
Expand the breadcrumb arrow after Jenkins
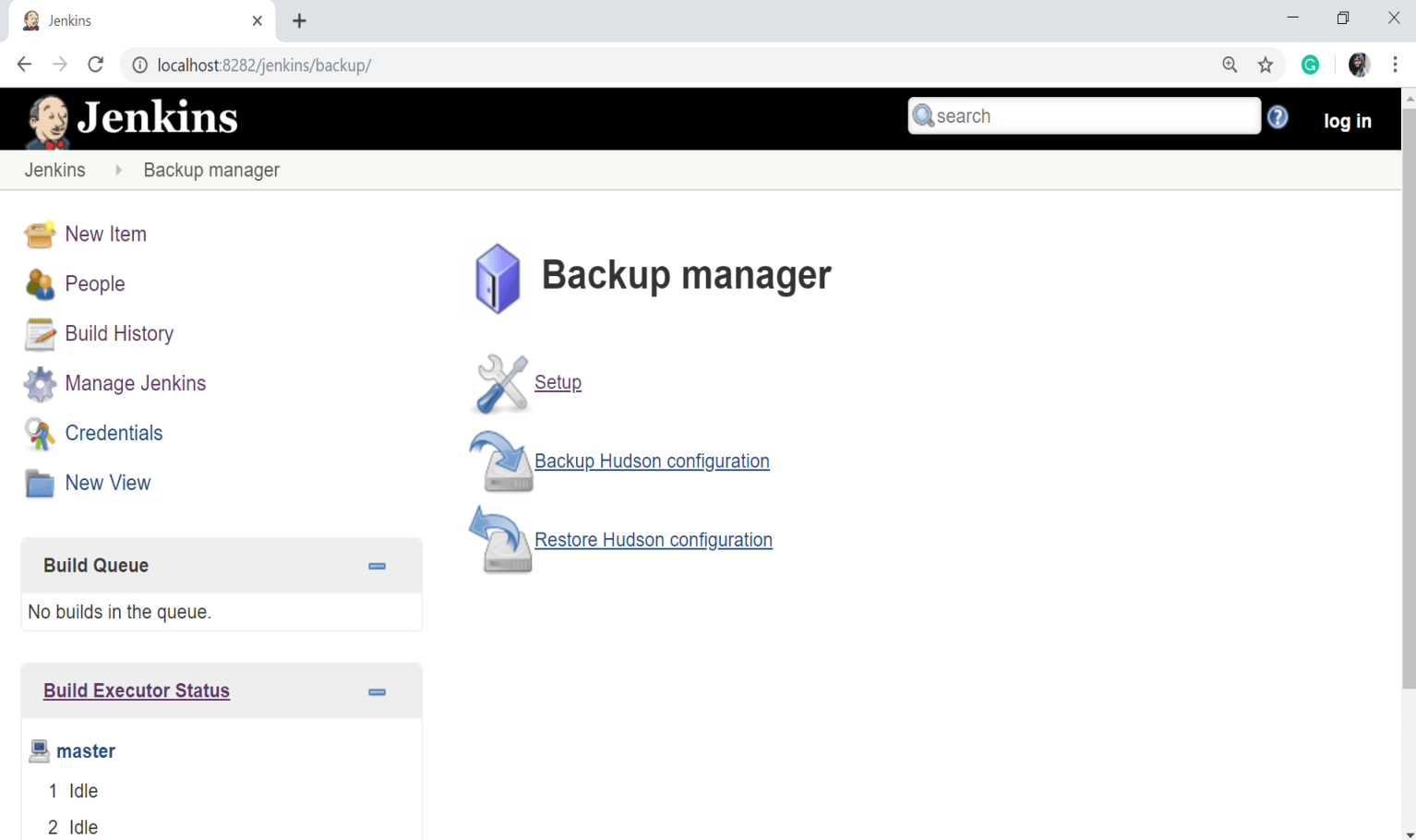[118, 170]
